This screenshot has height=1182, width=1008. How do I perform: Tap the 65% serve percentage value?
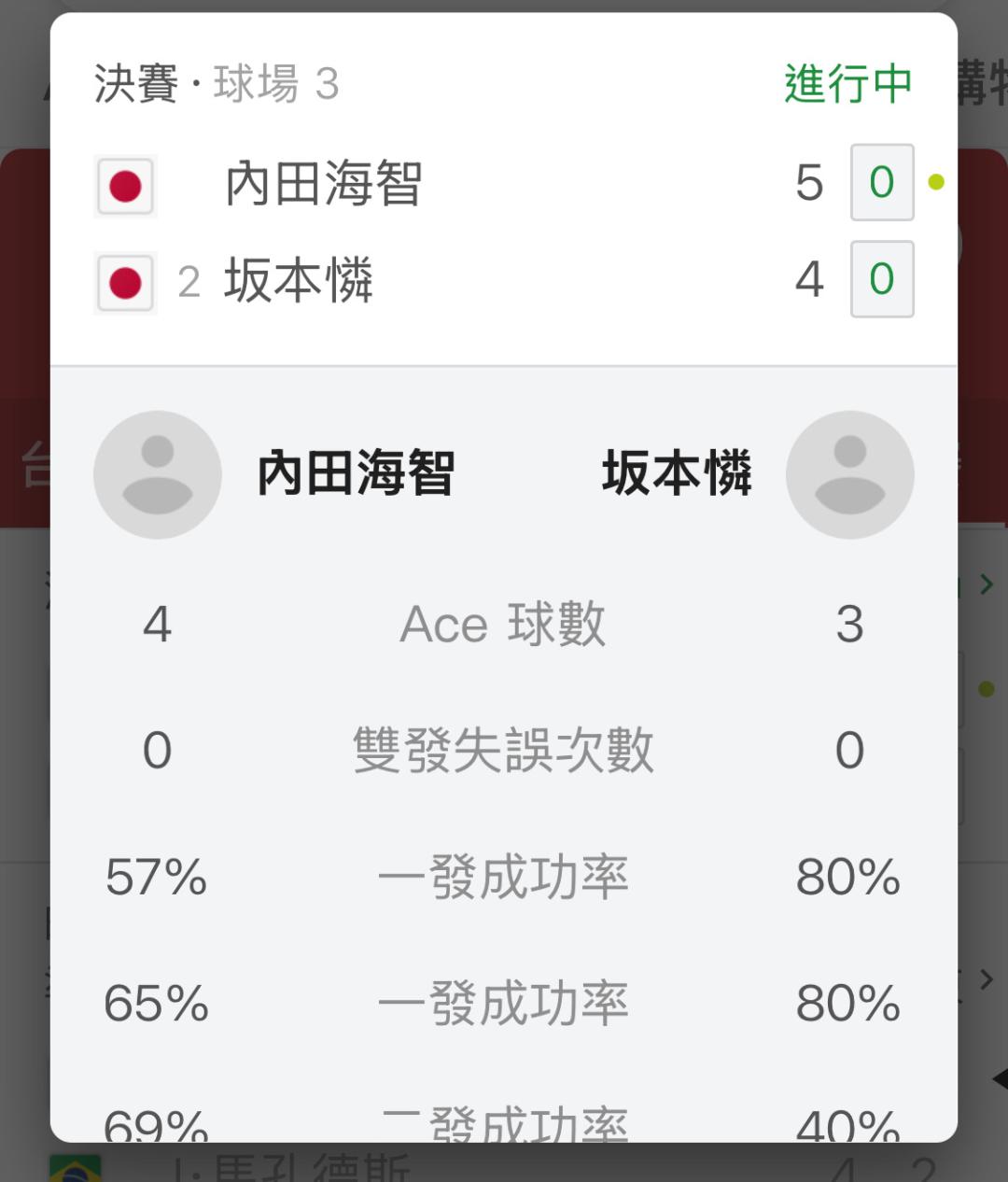156,1004
